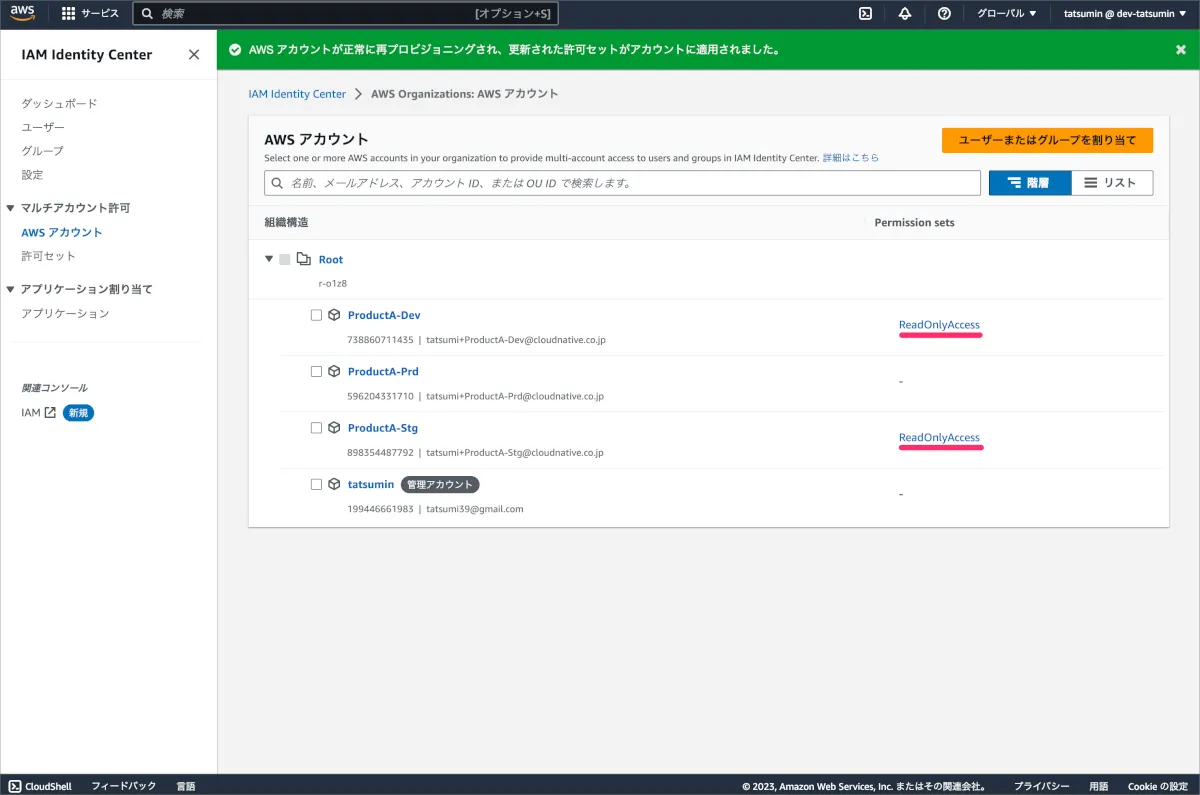Open the AWS logo home link

(x=23, y=13)
